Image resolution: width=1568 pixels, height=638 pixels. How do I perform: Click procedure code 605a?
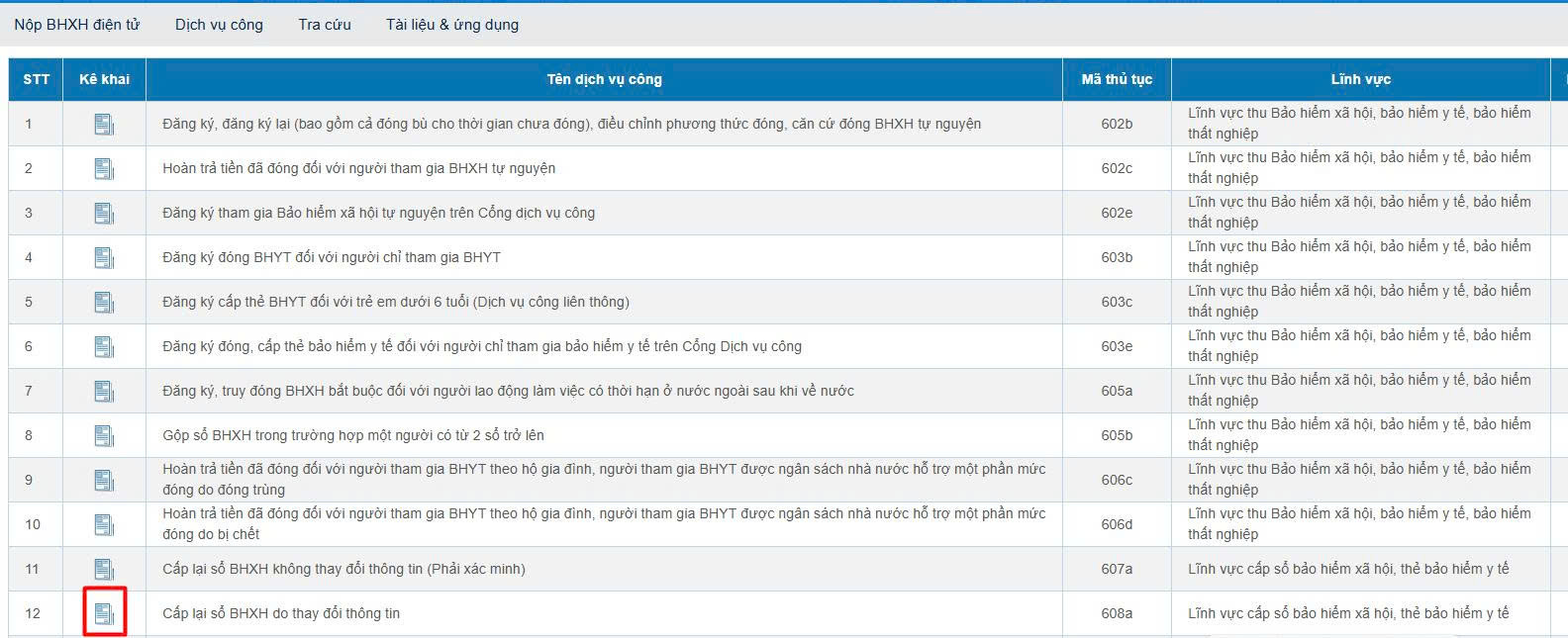click(x=1117, y=391)
